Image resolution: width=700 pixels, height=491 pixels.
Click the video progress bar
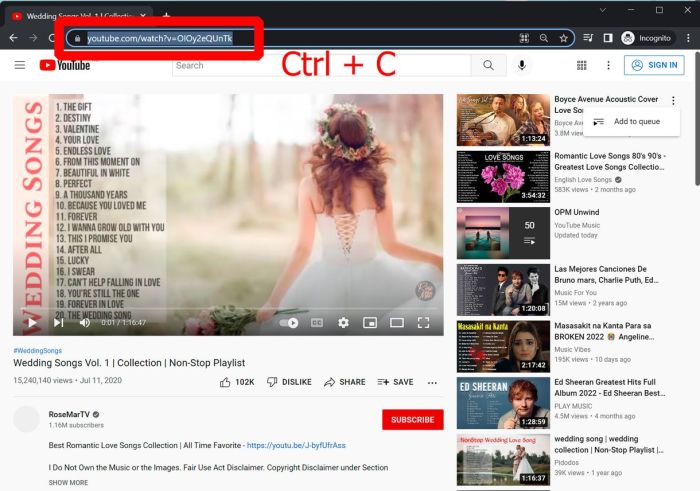pos(228,309)
